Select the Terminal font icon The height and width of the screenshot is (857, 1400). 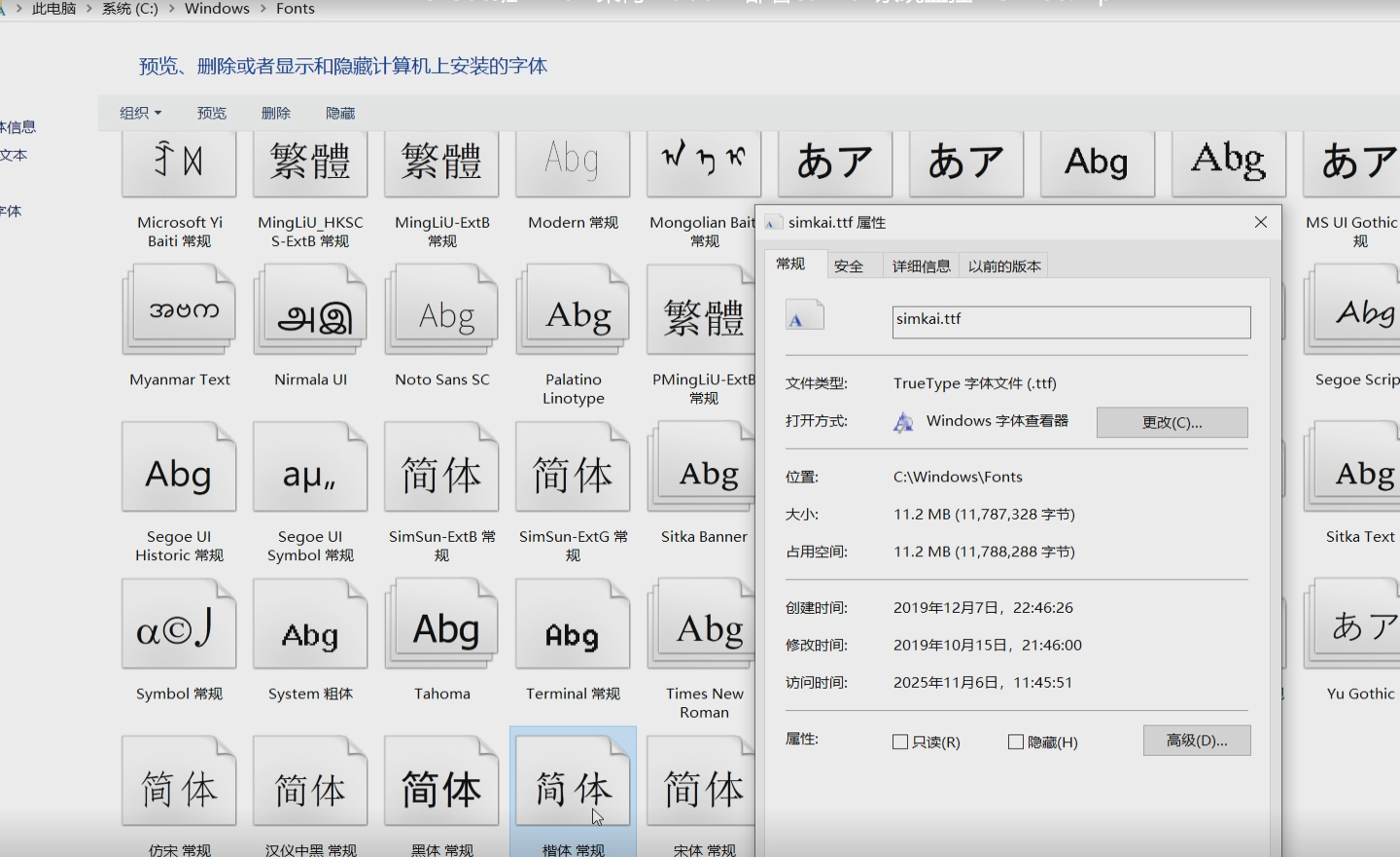pyautogui.click(x=573, y=625)
